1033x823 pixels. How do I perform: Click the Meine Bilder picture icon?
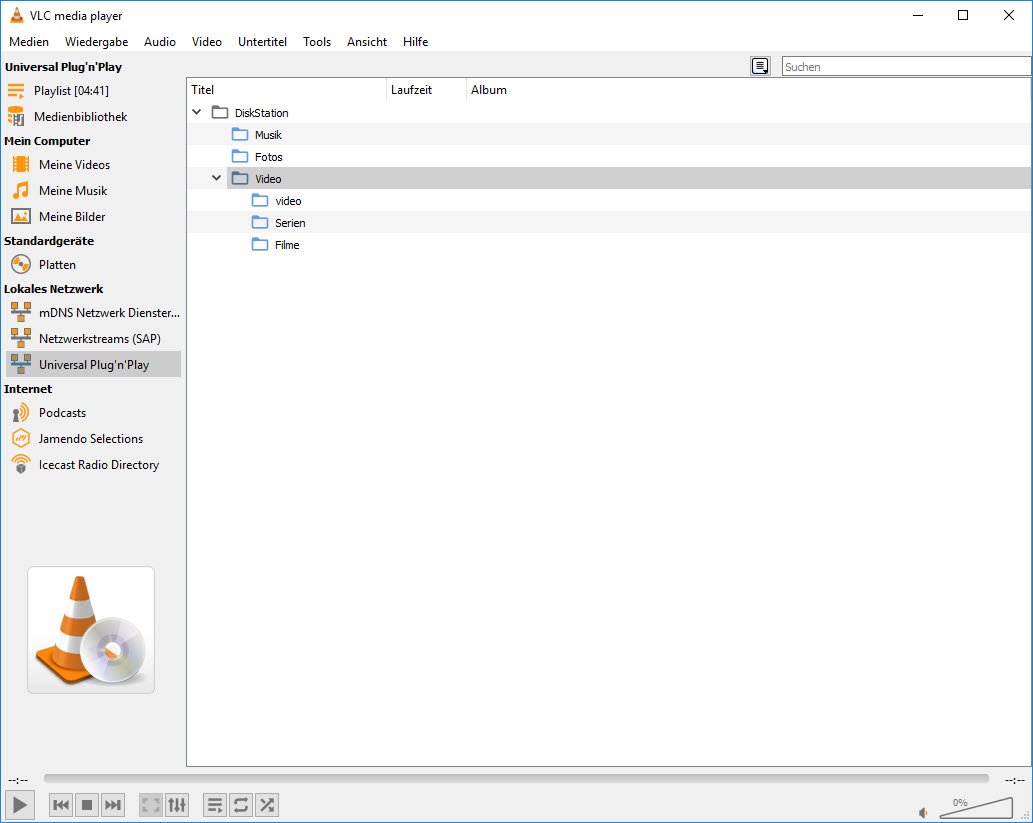pos(21,216)
